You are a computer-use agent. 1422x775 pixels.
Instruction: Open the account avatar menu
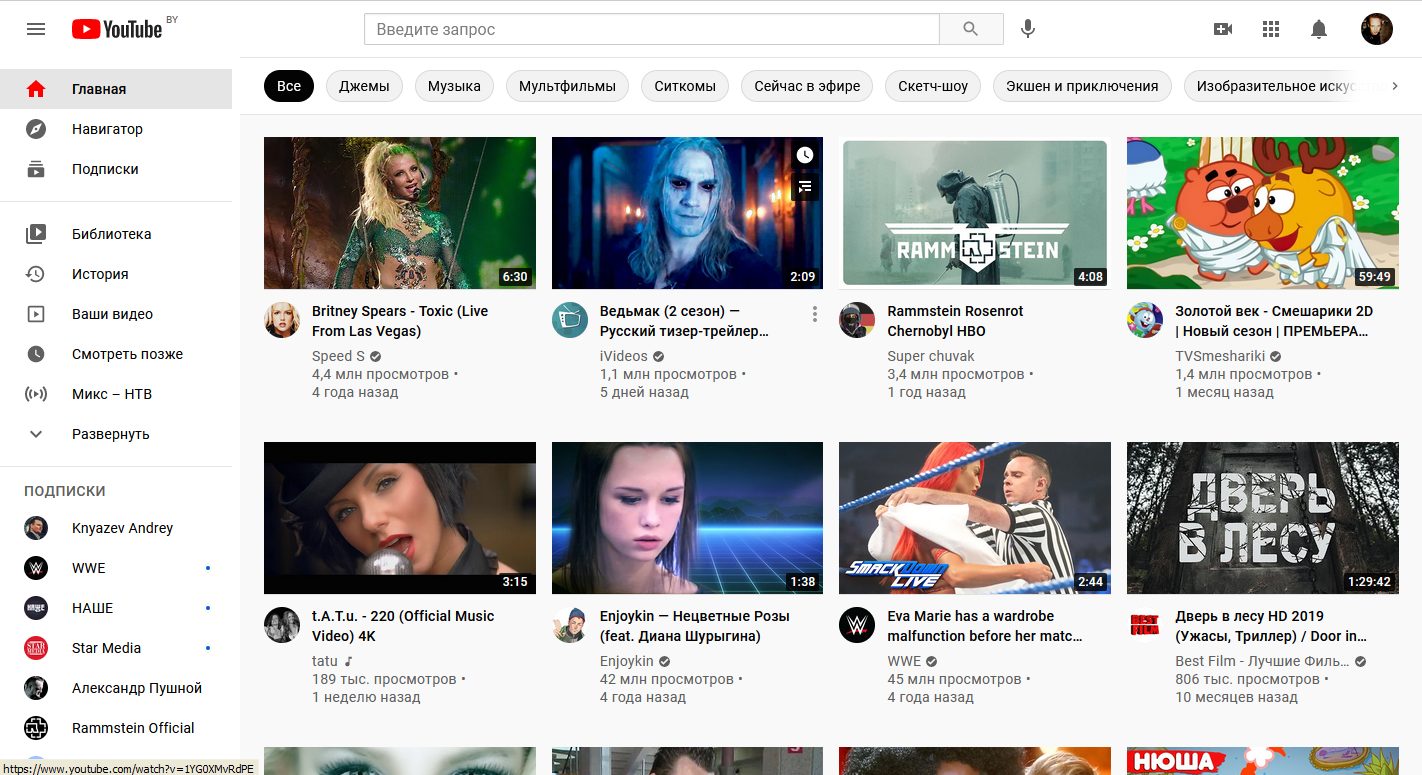pos(1377,29)
